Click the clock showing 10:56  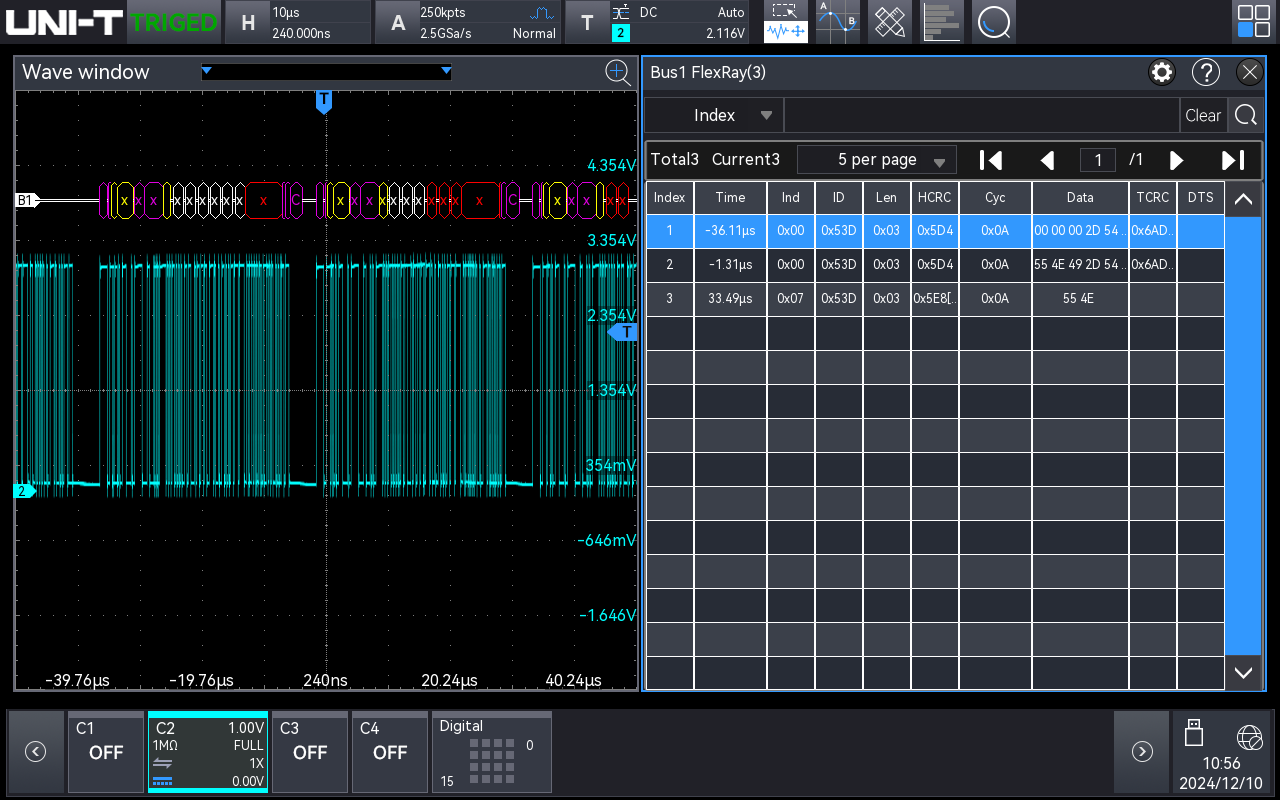(1221, 764)
